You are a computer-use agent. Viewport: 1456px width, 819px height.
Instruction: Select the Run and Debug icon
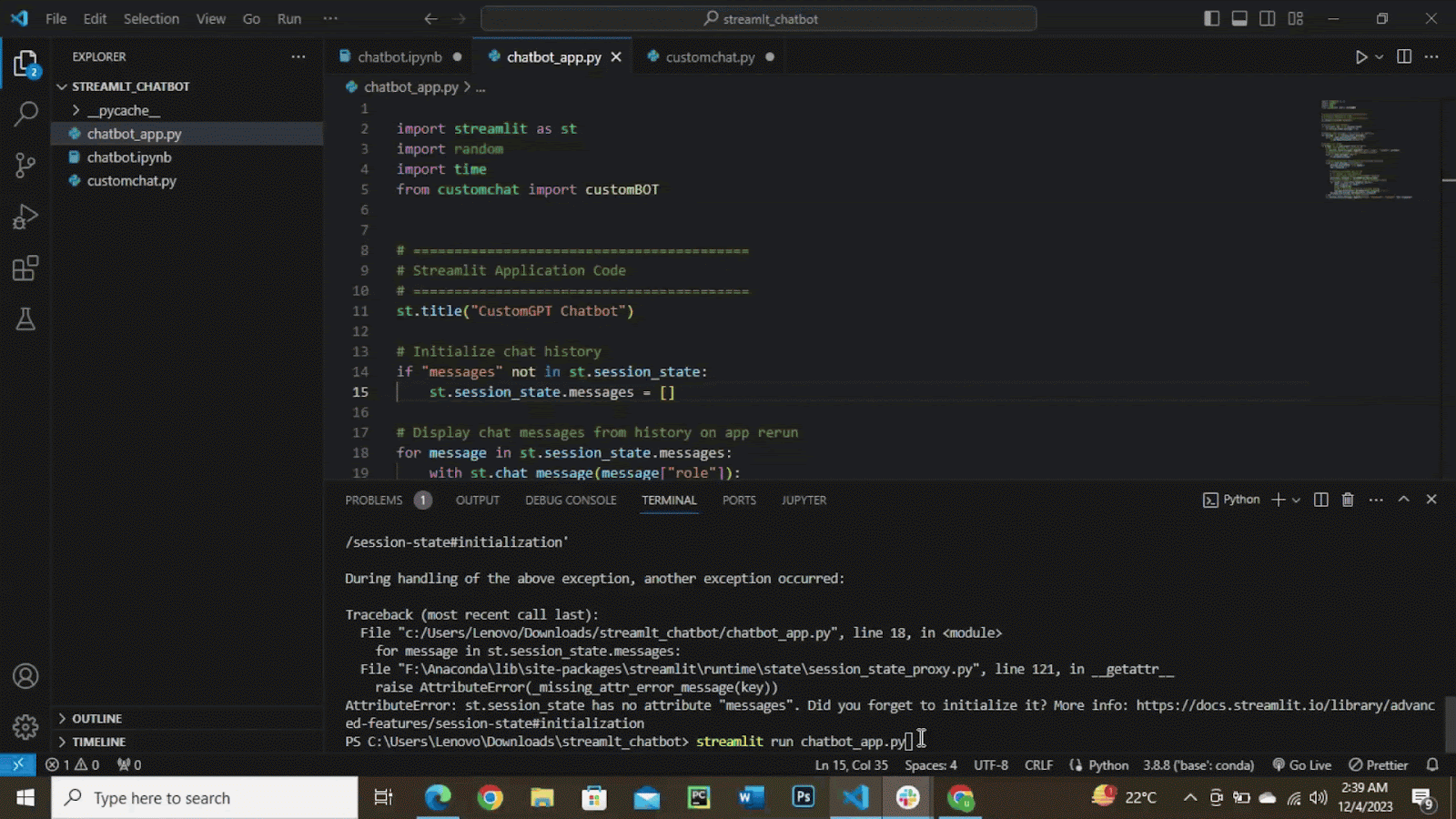coord(25,216)
